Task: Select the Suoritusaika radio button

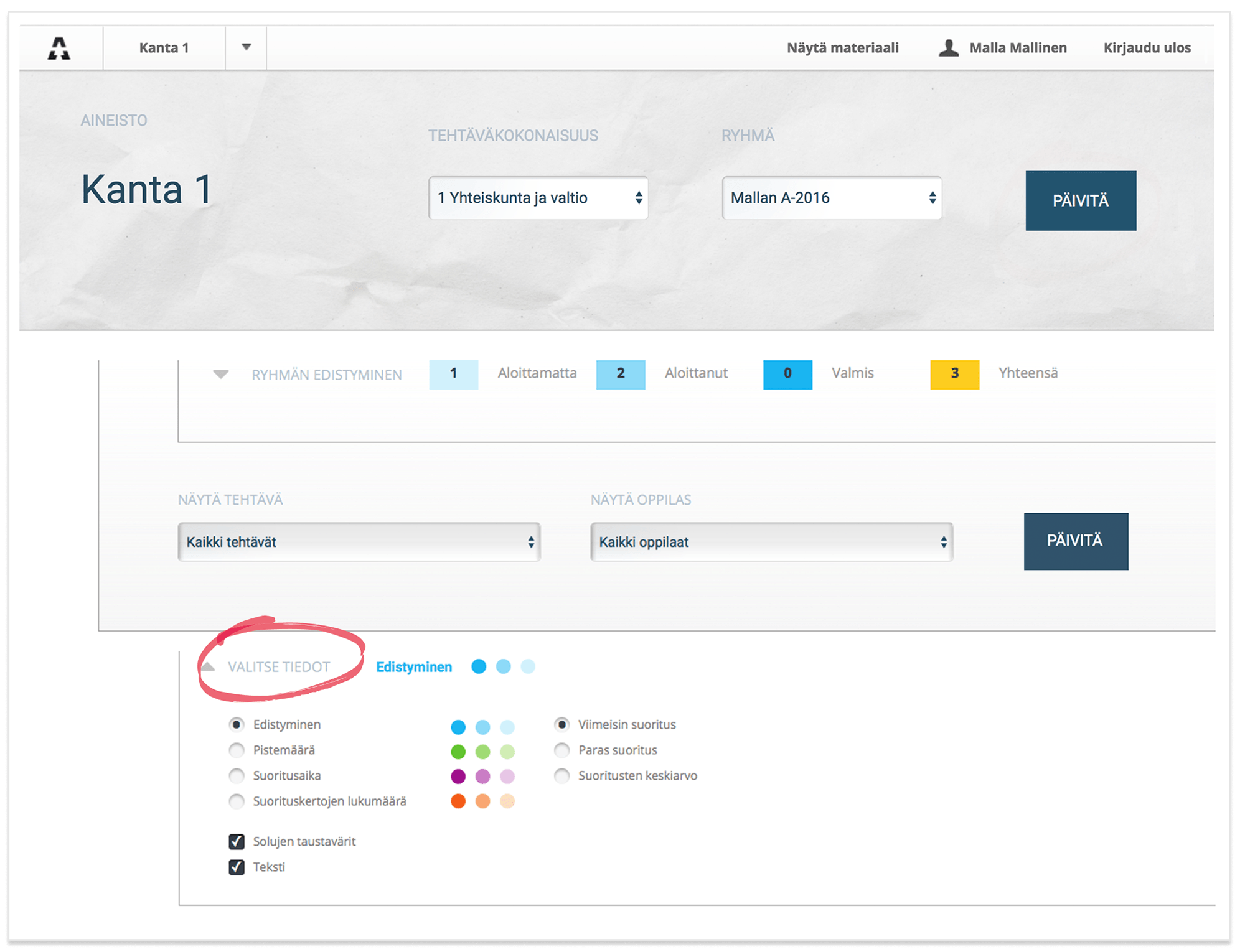Action: pyautogui.click(x=237, y=775)
